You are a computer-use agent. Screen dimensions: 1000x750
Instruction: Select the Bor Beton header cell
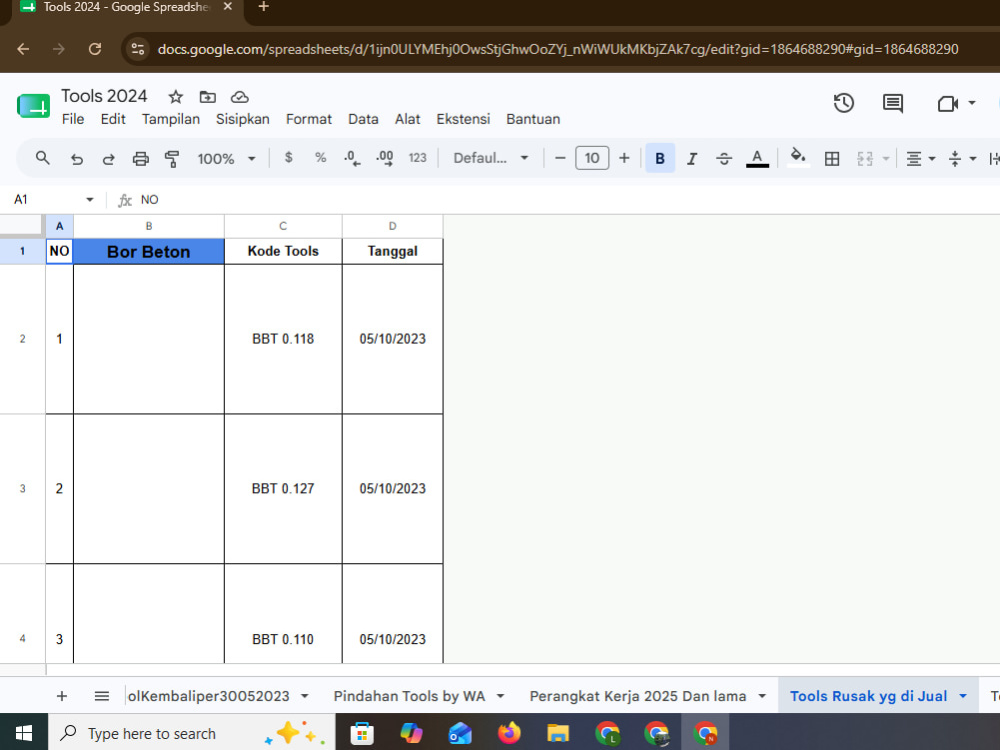click(x=149, y=251)
